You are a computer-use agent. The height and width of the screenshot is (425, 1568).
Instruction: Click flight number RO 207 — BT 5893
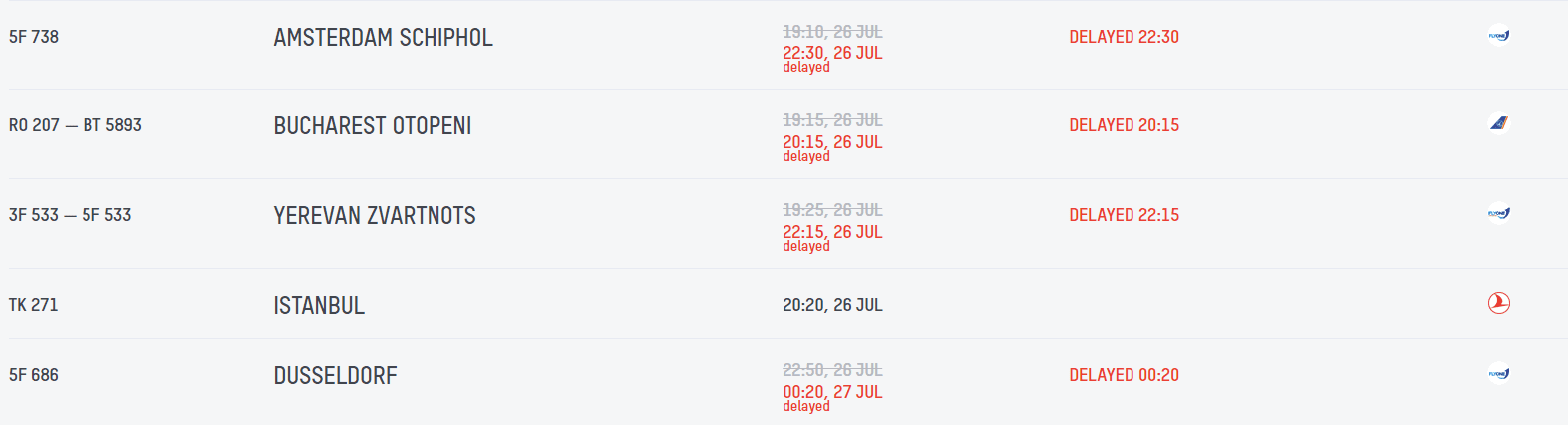[76, 125]
